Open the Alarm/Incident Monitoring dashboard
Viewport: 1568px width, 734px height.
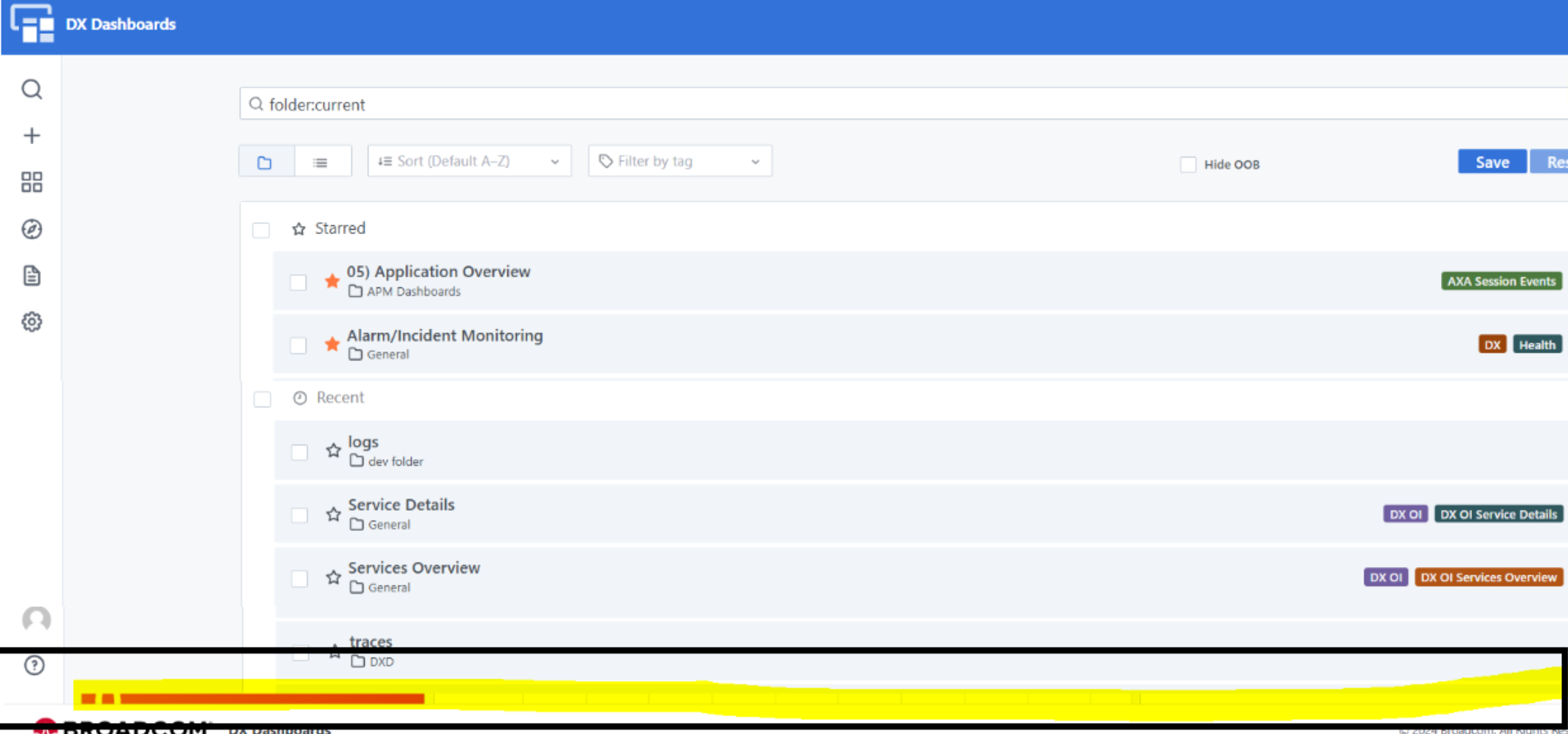tap(444, 335)
